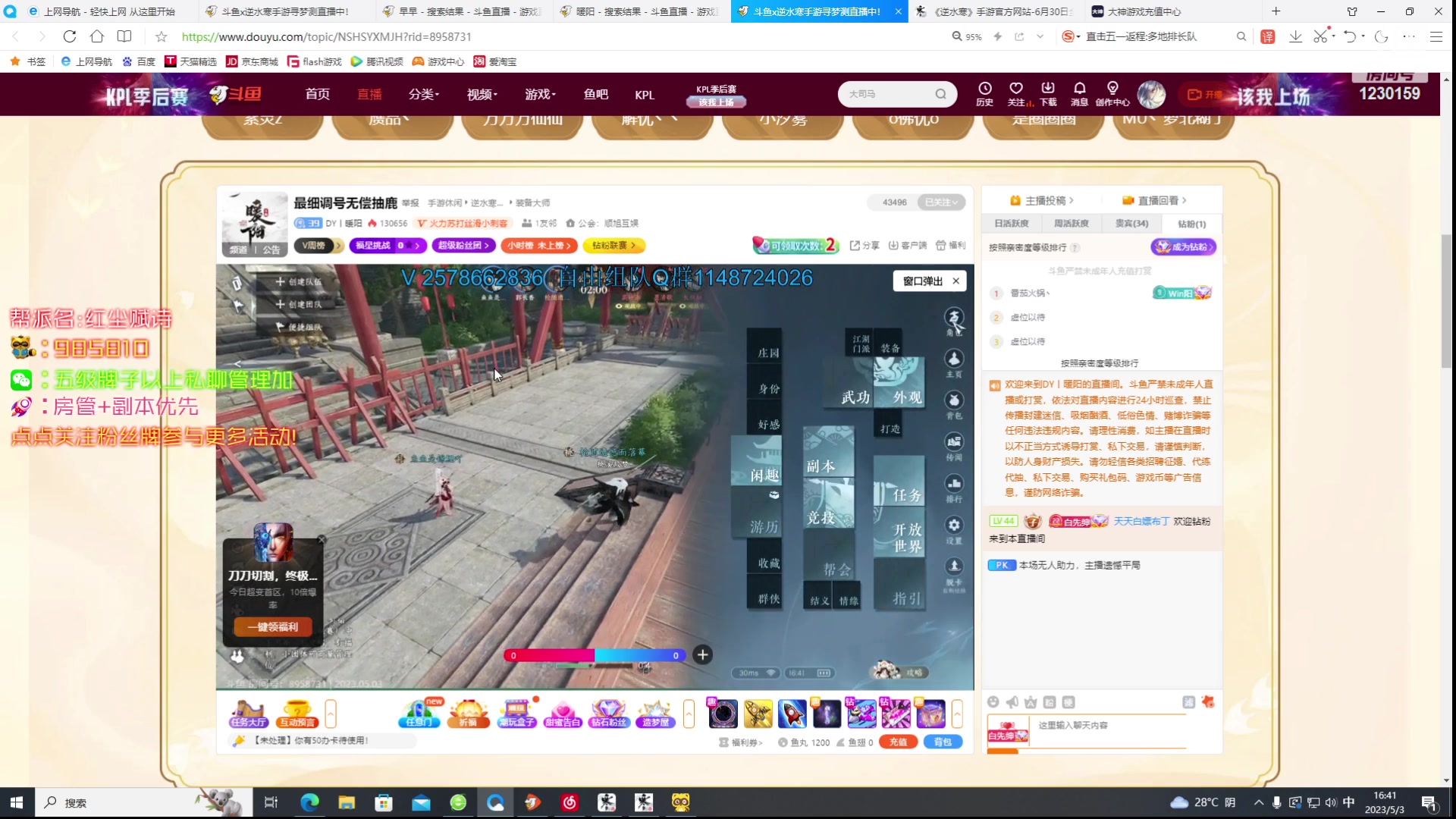Screen dimensions: 1456x819
Task: Open emoji picker in chat
Action: click(x=993, y=702)
